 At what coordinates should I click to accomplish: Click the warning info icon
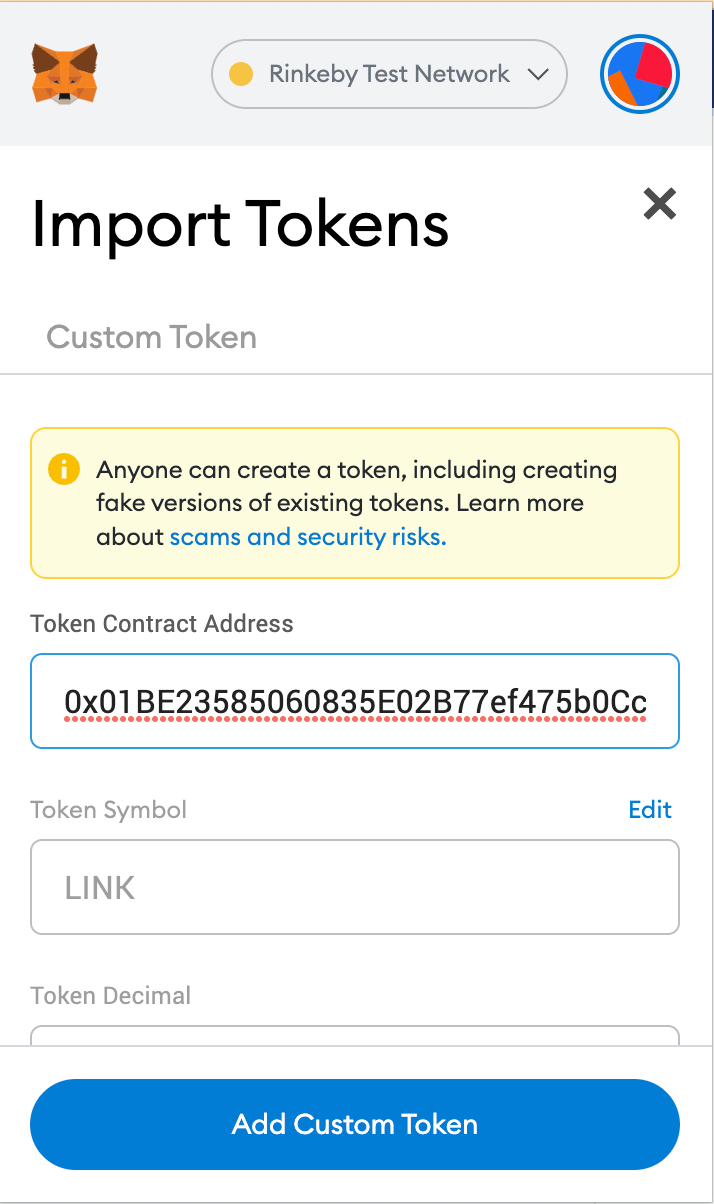click(x=63, y=469)
